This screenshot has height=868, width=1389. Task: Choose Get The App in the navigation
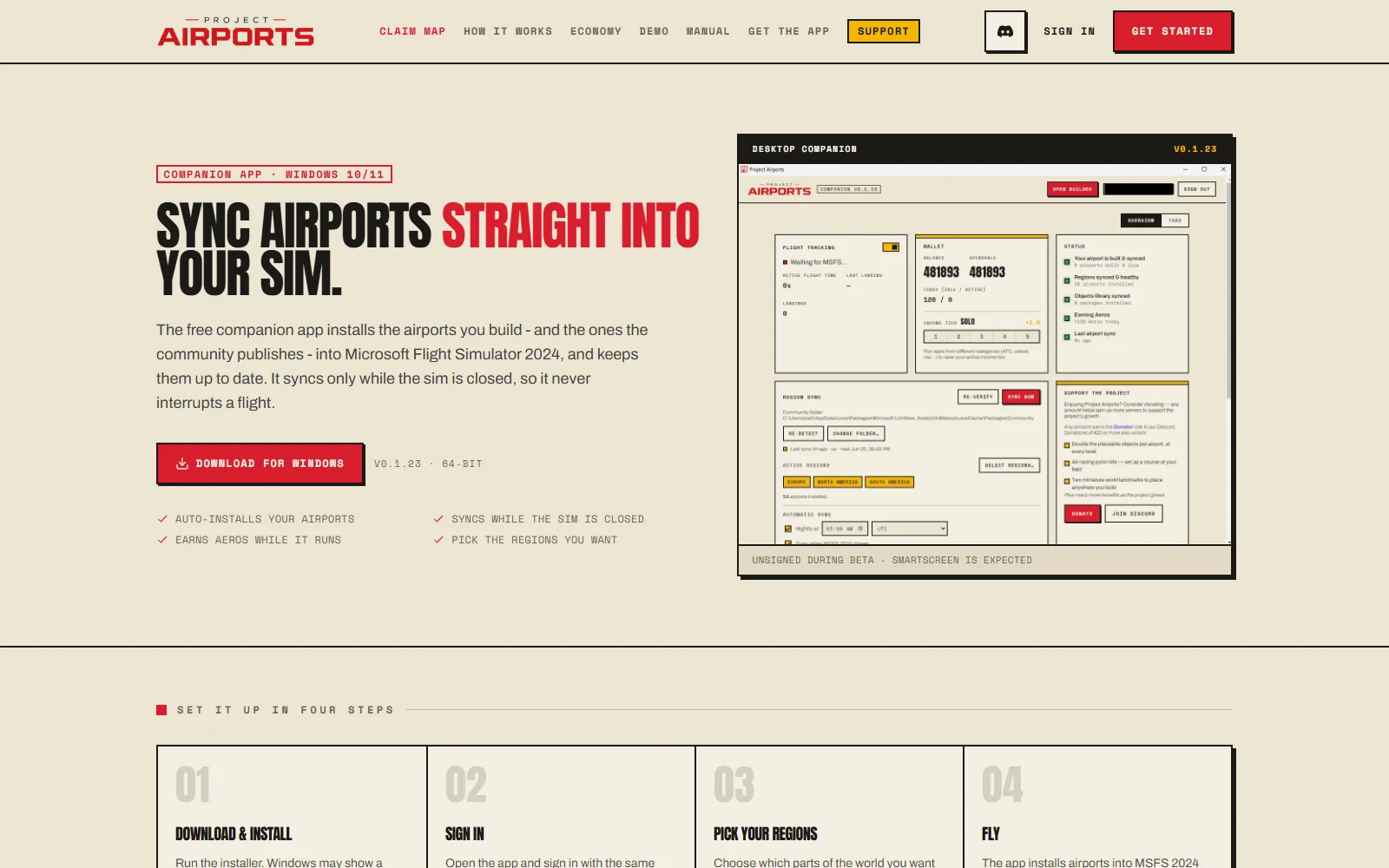788,31
